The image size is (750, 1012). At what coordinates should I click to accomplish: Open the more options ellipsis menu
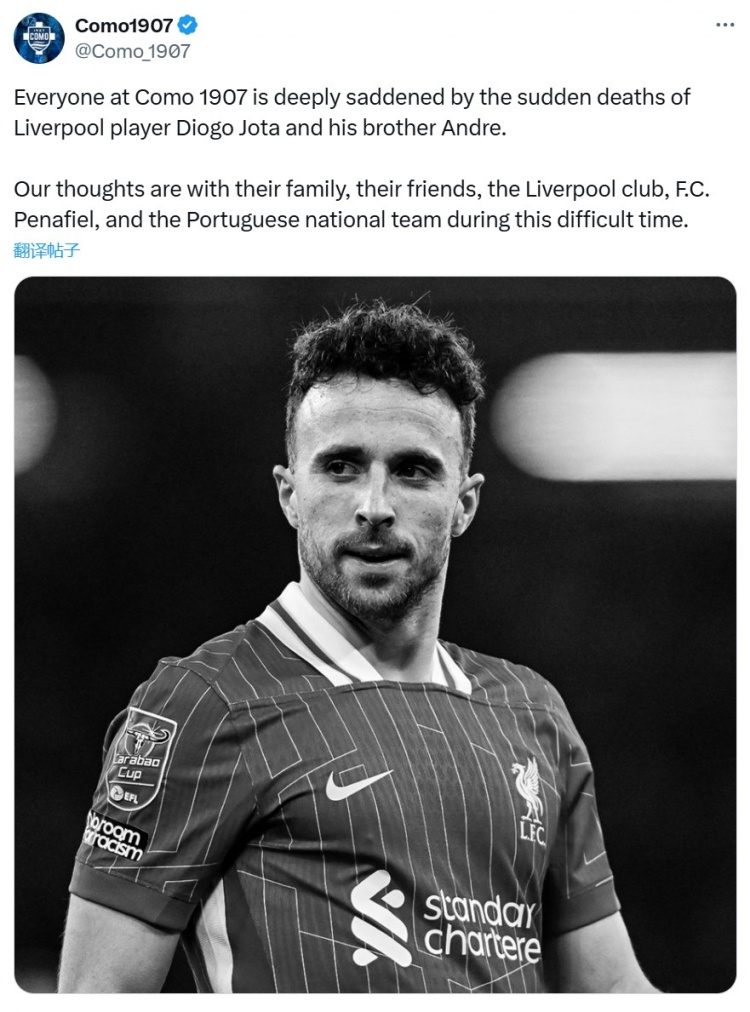tap(725, 24)
